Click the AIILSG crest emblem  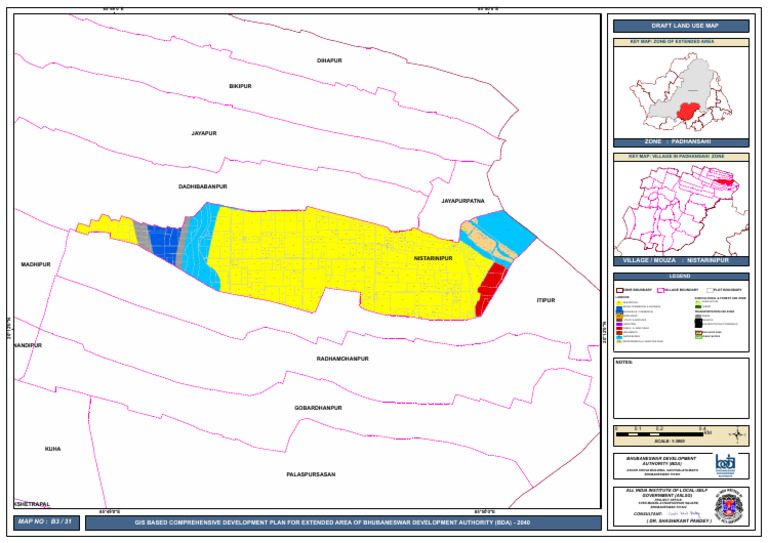(730, 505)
